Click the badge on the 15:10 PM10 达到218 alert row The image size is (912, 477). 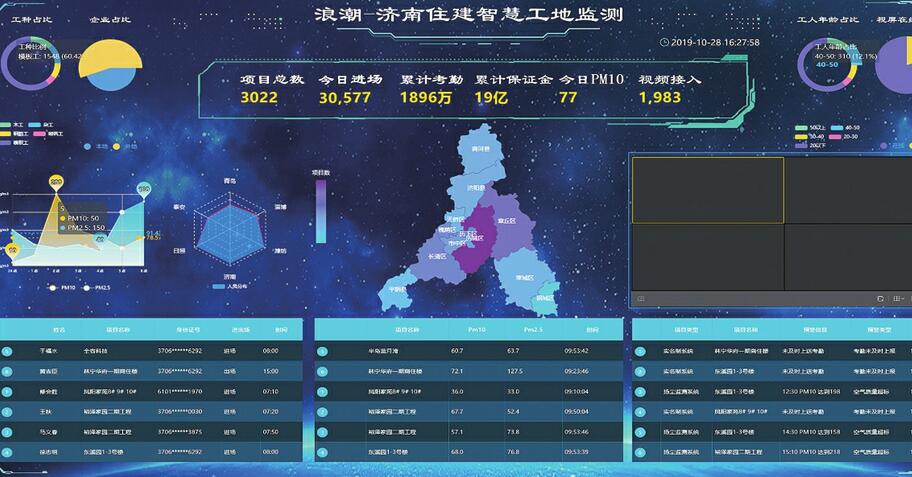(x=640, y=452)
